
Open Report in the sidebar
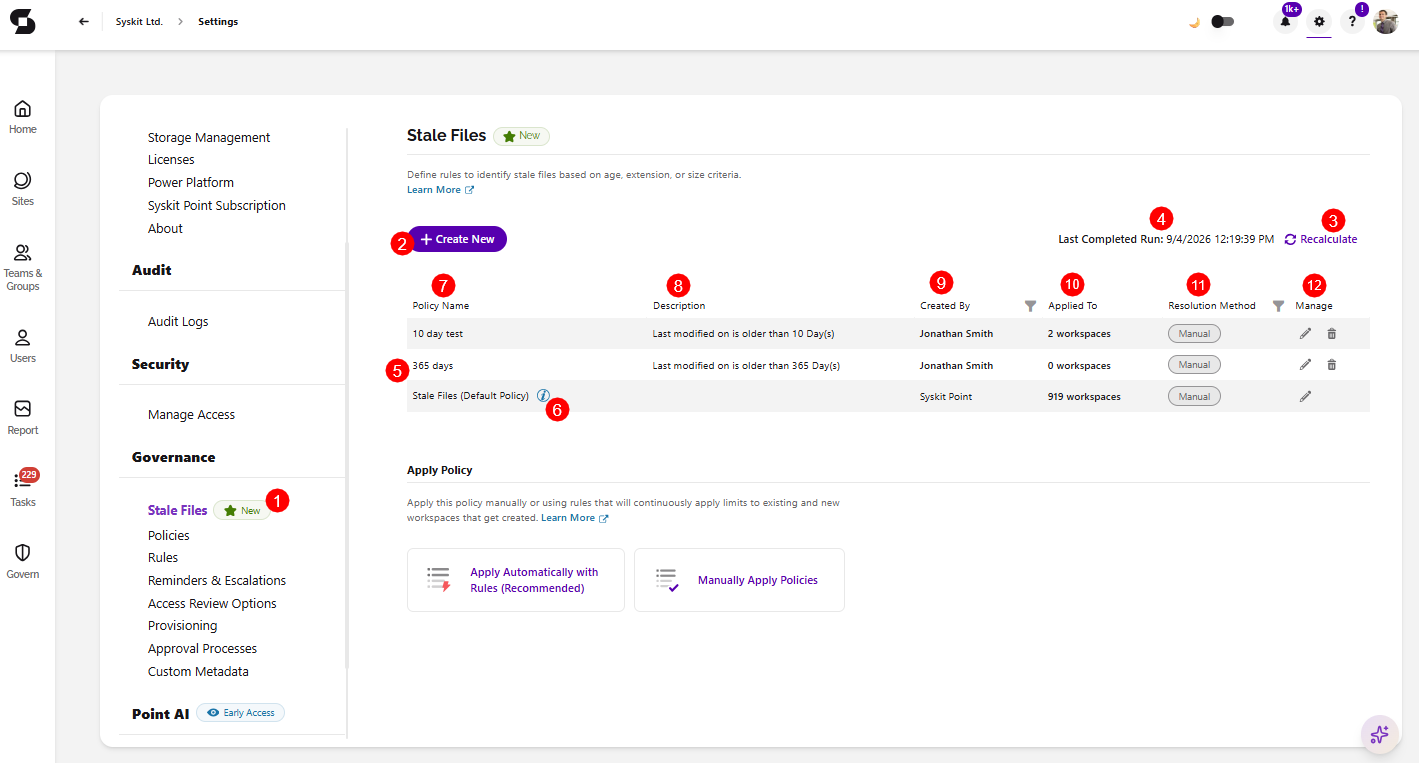[22, 418]
